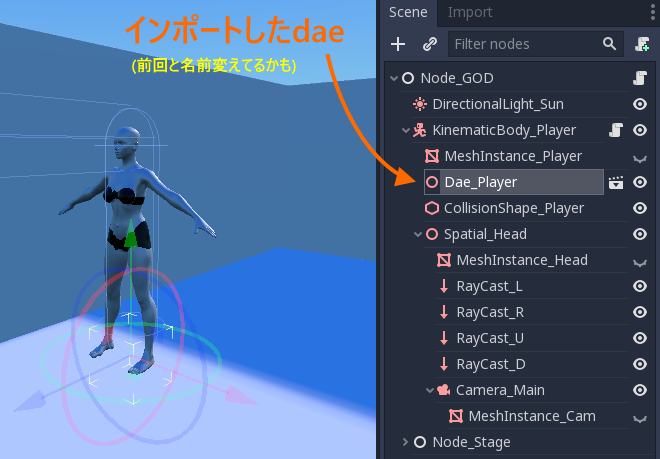Switch to the Import tab
The width and height of the screenshot is (660, 459).
[x=470, y=13]
